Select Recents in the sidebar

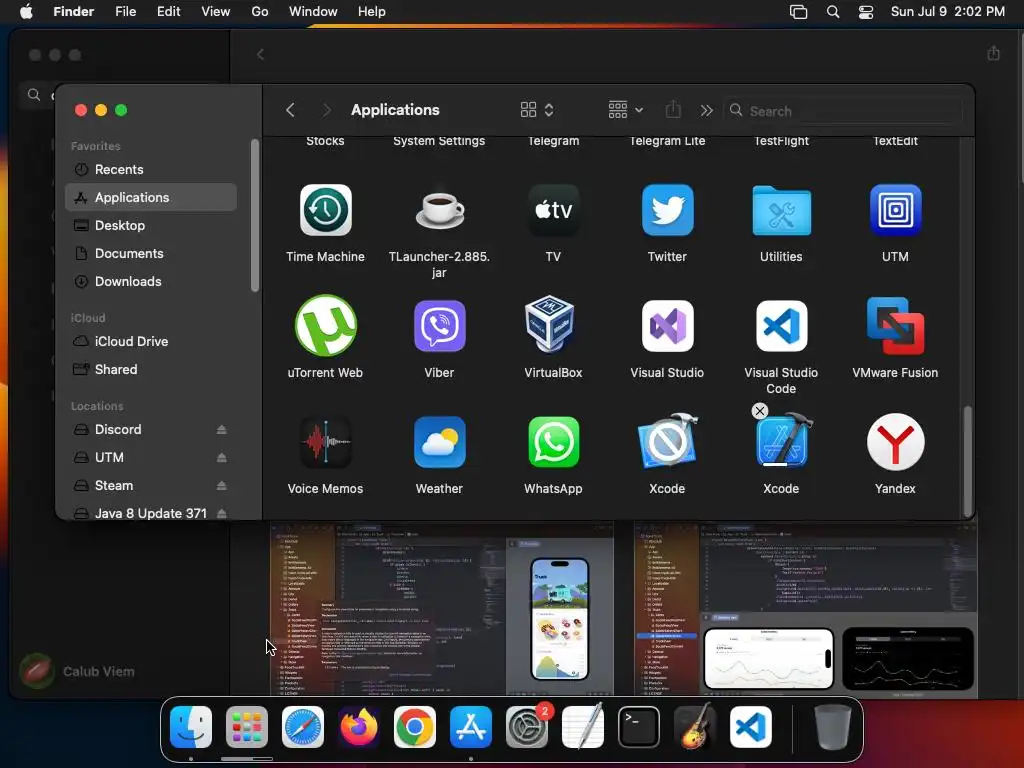click(151, 169)
